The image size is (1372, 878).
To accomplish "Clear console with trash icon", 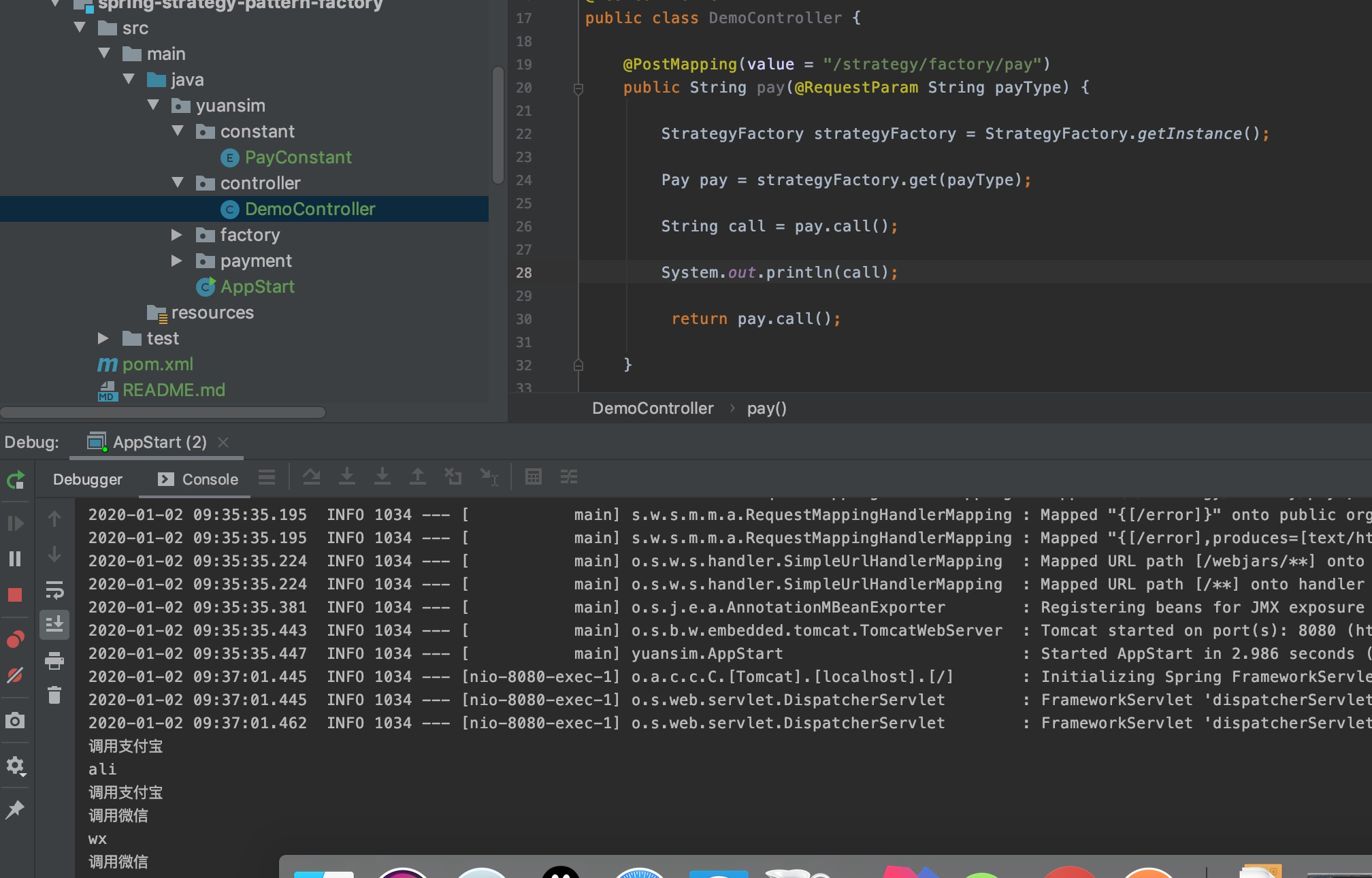I will pos(54,695).
